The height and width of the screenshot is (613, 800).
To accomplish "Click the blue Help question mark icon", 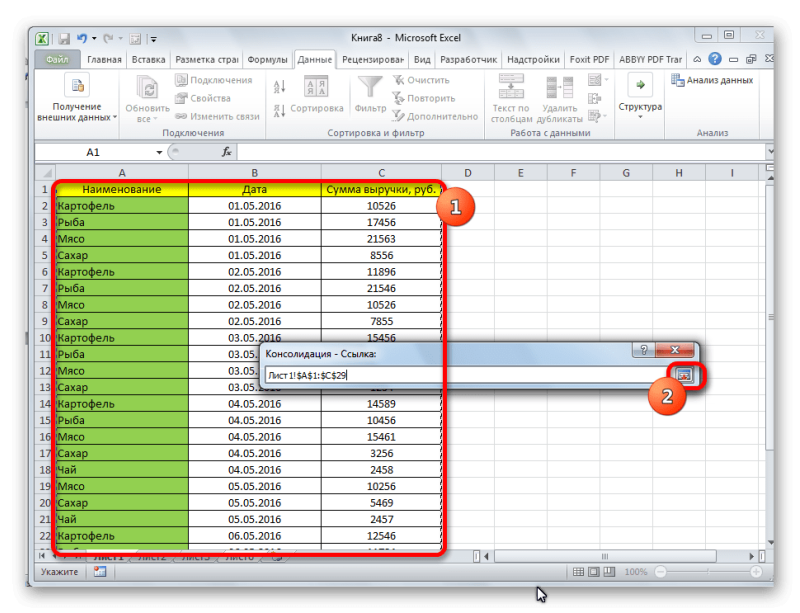I will click(x=715, y=59).
